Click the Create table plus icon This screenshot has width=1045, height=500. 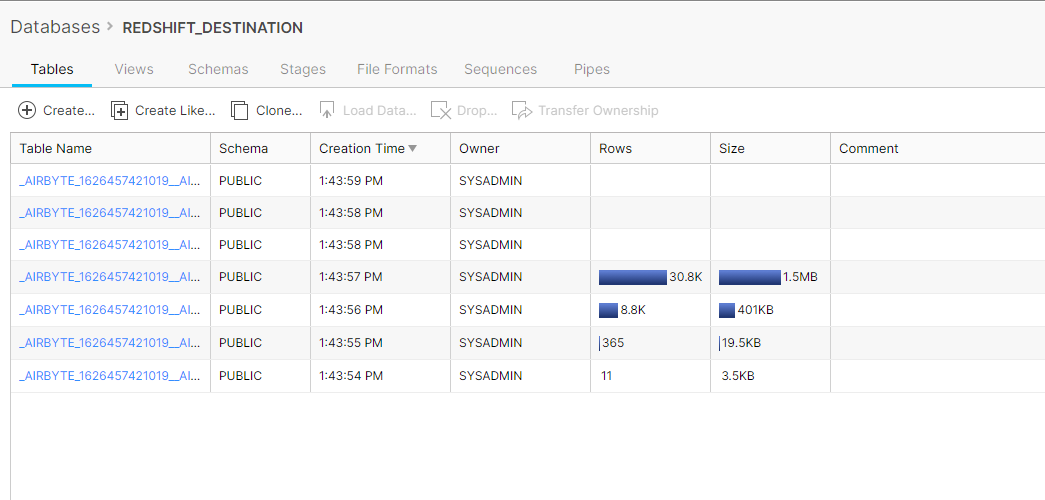coord(27,110)
